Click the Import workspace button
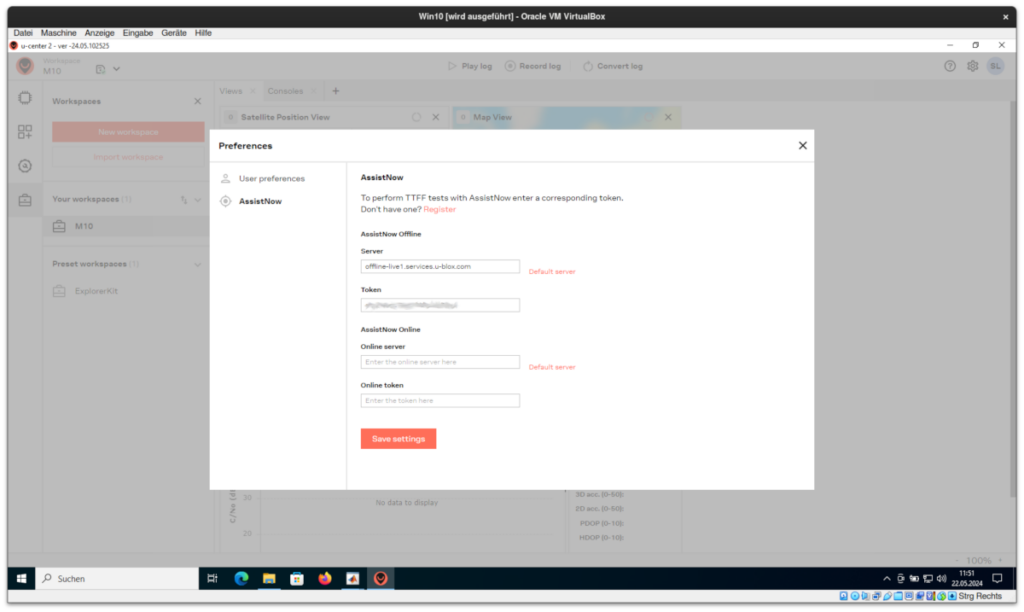The height and width of the screenshot is (612, 1024). 128,157
